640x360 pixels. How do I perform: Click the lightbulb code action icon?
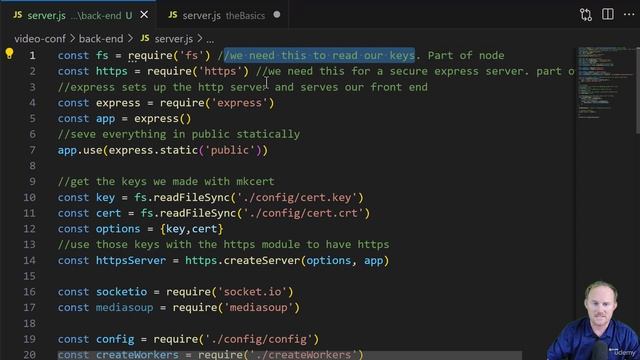(x=9, y=53)
